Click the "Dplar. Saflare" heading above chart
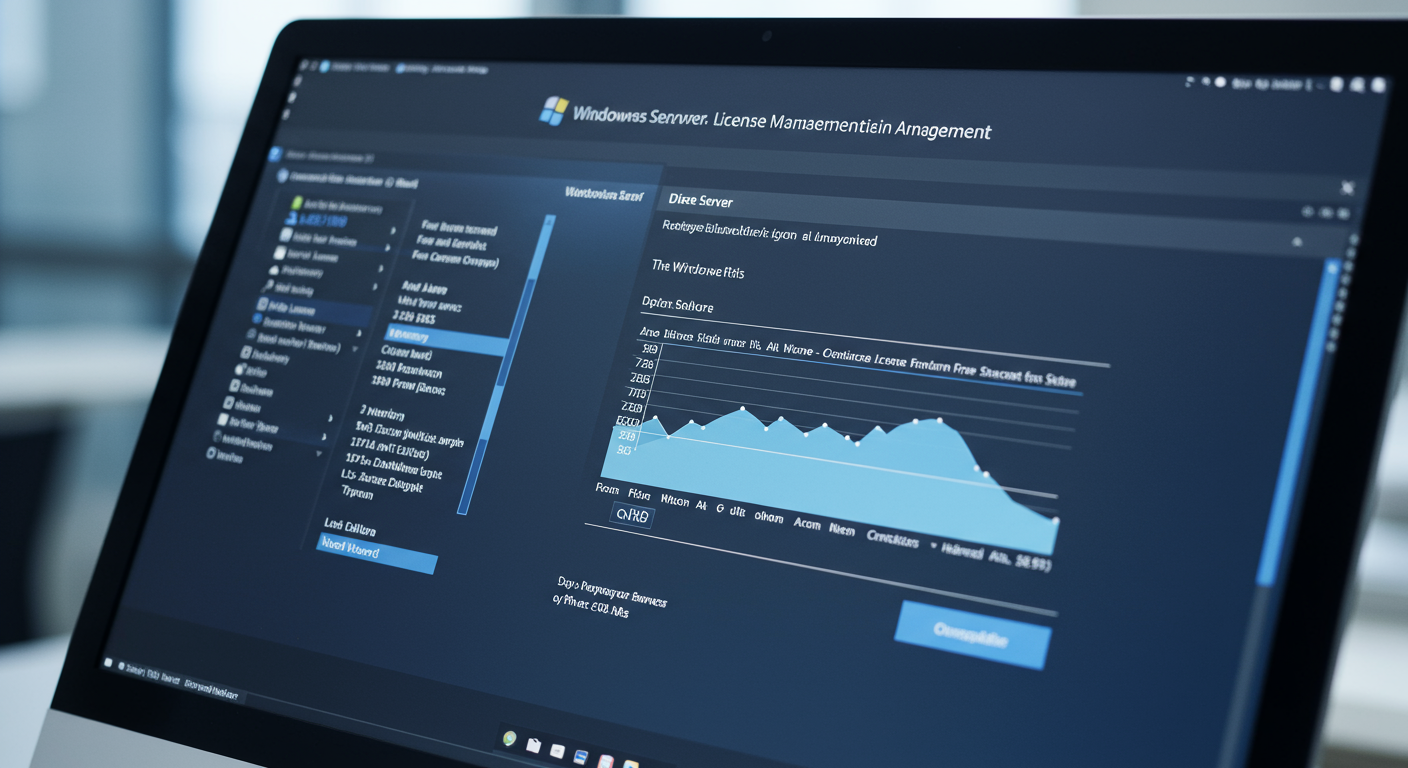Image resolution: width=1408 pixels, height=768 pixels. coord(677,304)
